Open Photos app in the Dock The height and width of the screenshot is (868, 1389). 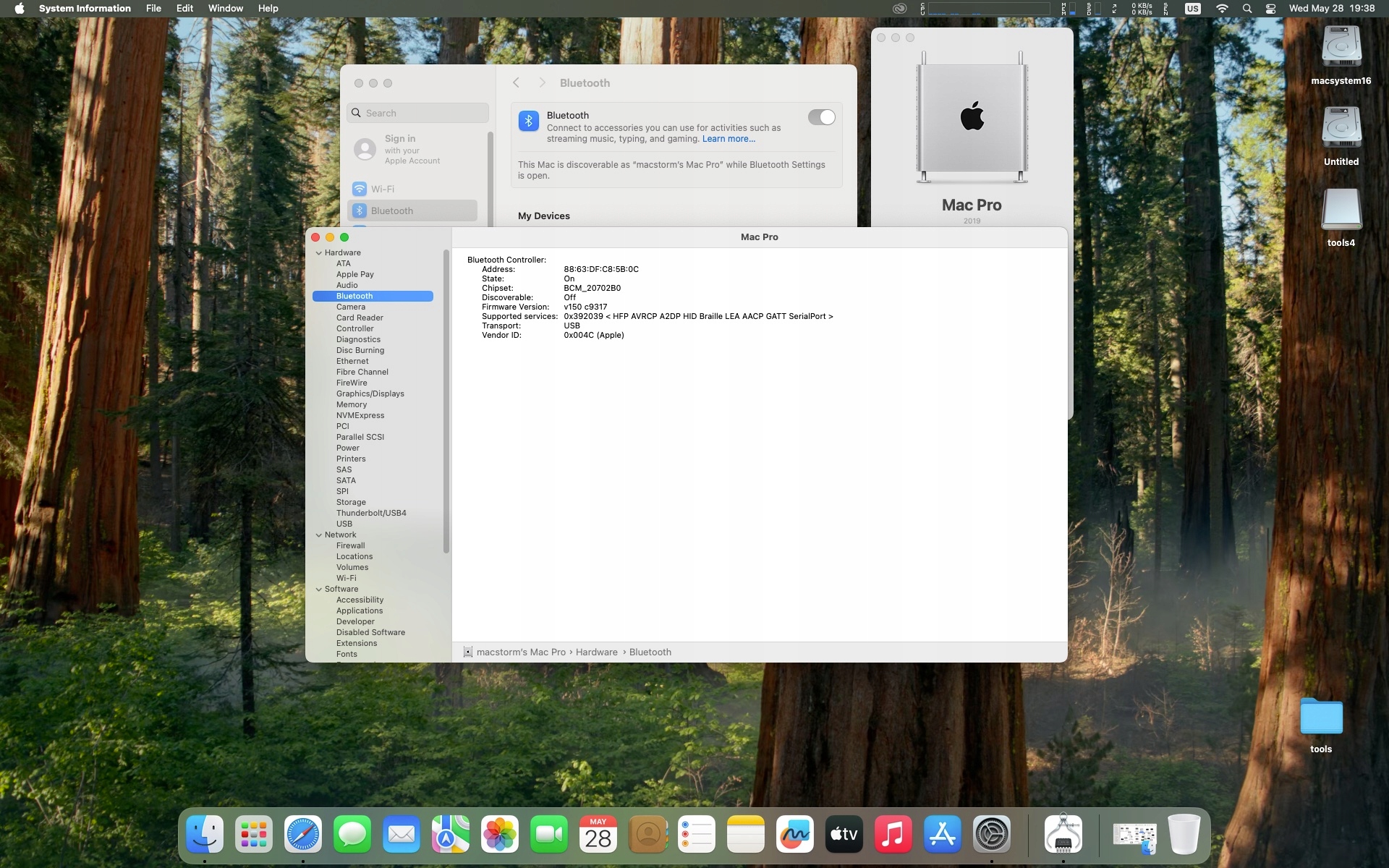click(x=500, y=834)
